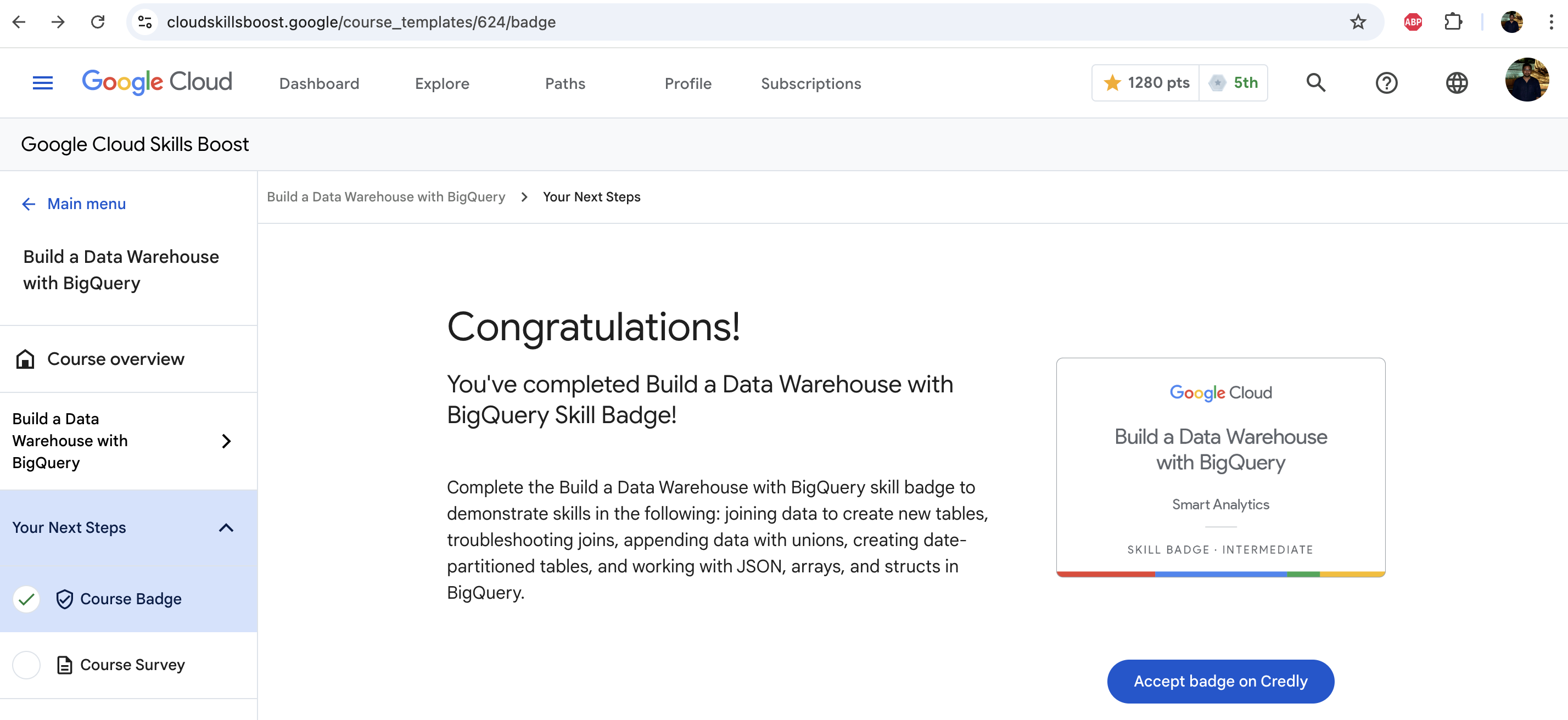Open the language globe icon
Screen dimensions: 1568x720
[x=1457, y=83]
